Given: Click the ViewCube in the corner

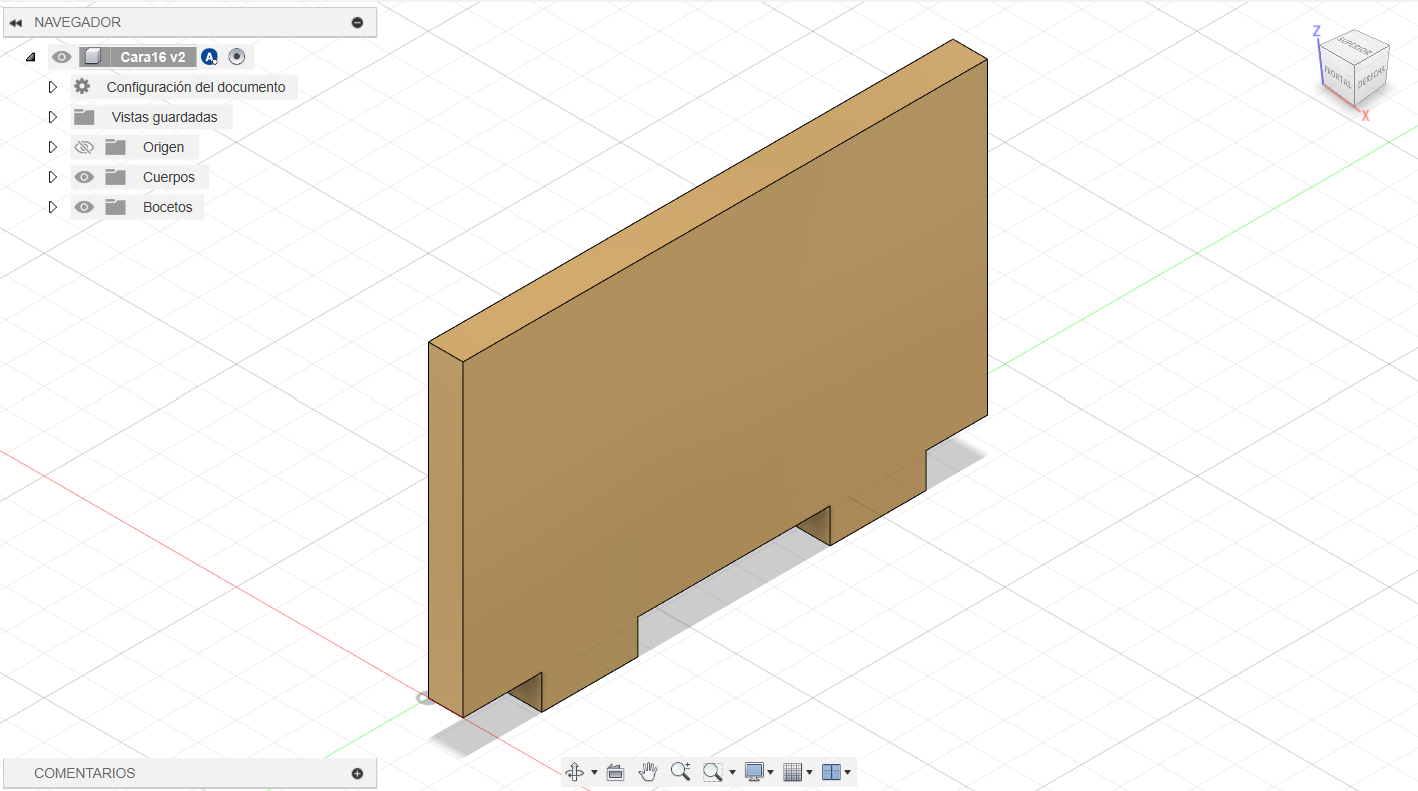Looking at the screenshot, I should [1355, 71].
